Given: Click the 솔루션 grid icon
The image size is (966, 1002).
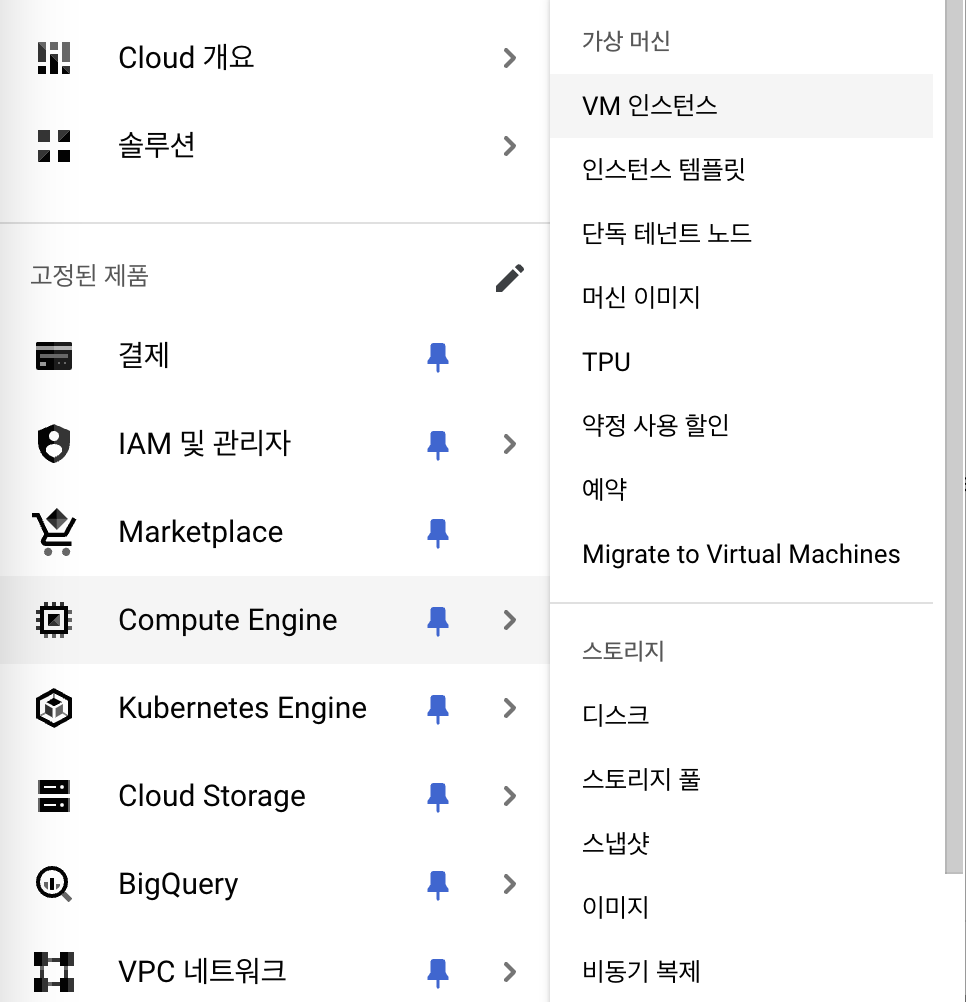Looking at the screenshot, I should 54,146.
